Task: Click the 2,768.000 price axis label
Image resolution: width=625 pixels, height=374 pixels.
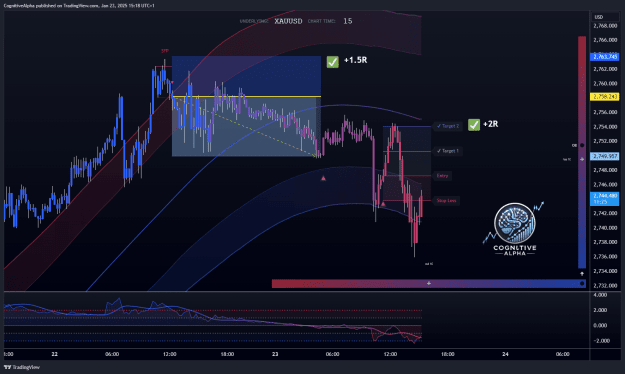Action: pyautogui.click(x=605, y=26)
